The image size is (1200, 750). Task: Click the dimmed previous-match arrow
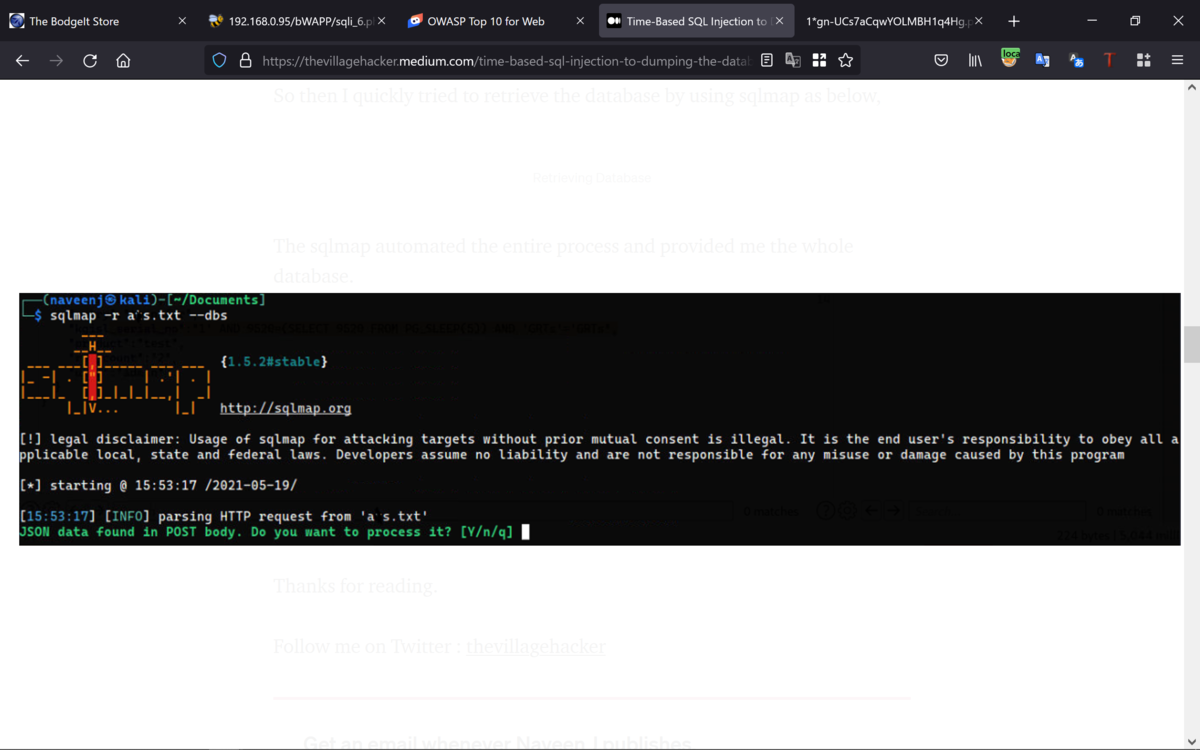[871, 511]
